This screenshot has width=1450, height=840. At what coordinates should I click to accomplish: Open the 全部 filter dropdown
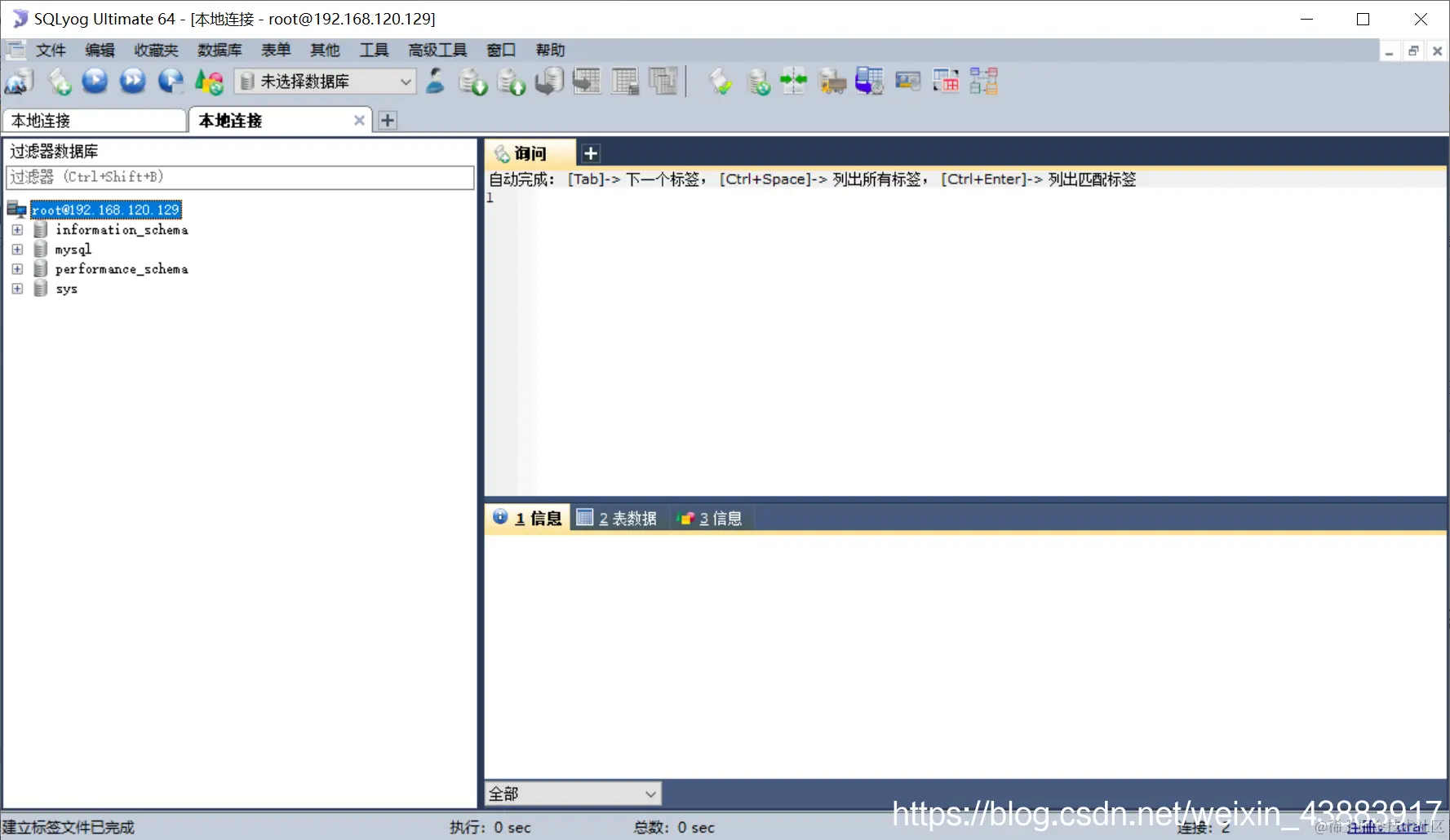[x=573, y=794]
